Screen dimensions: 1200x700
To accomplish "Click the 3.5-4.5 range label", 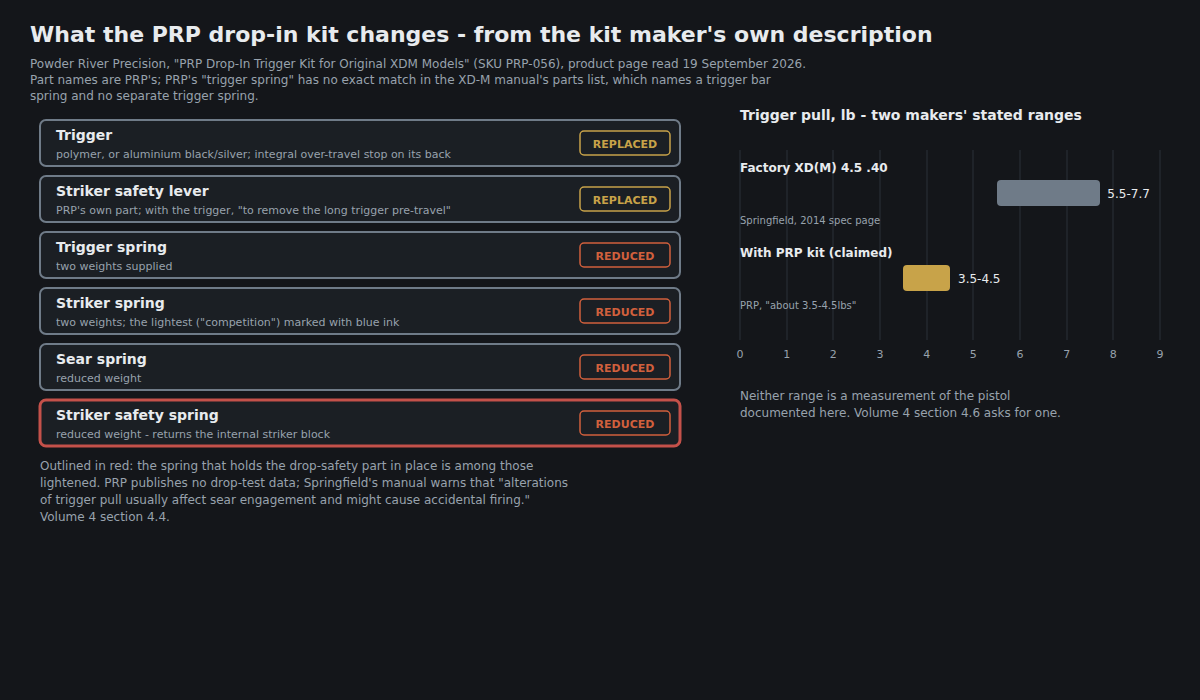I will tap(979, 279).
